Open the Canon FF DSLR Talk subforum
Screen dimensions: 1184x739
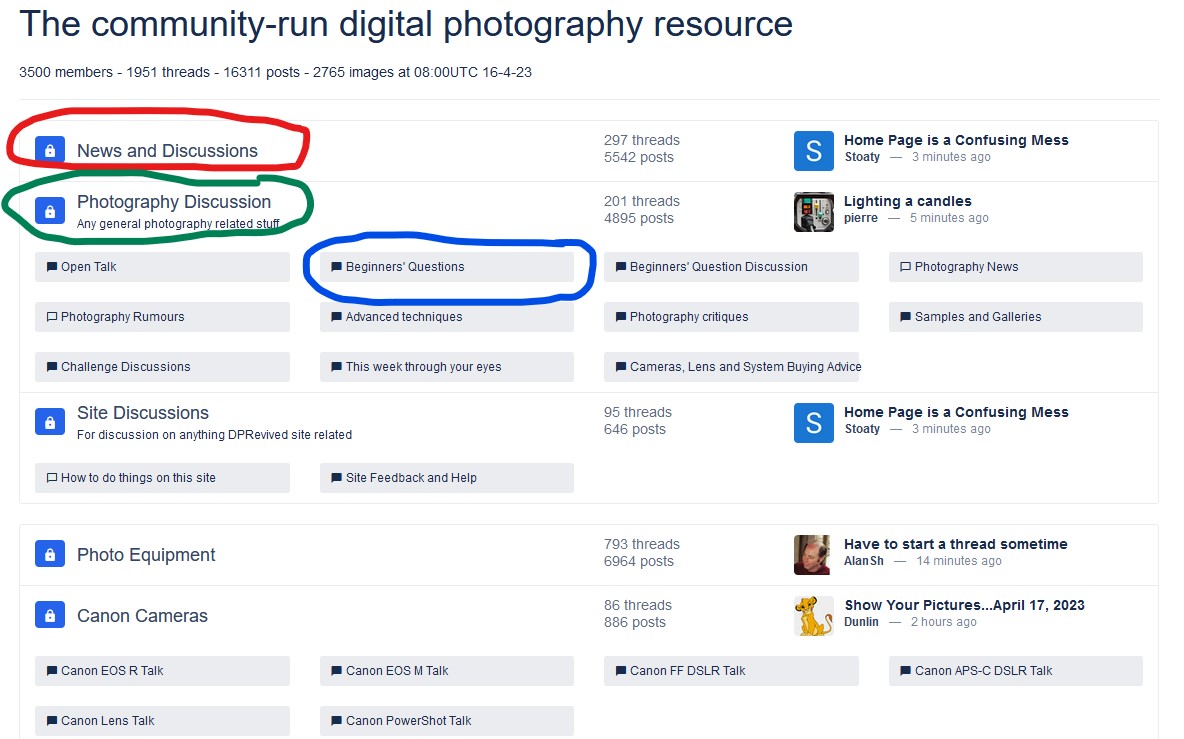(731, 671)
